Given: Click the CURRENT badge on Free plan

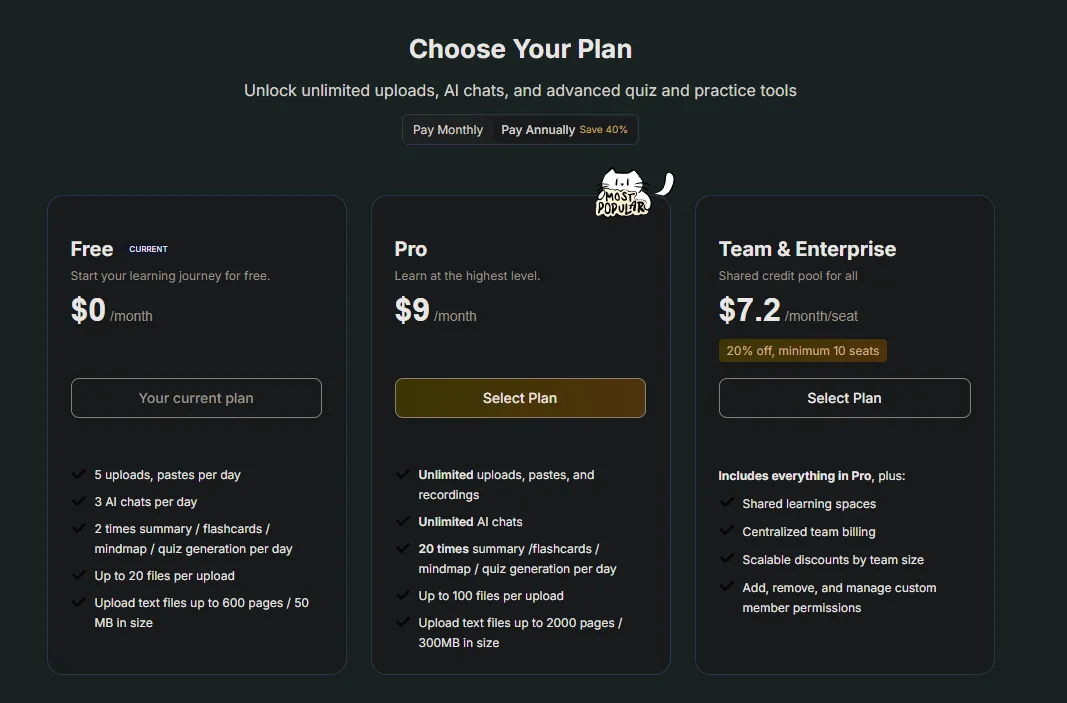Looking at the screenshot, I should tap(148, 249).
